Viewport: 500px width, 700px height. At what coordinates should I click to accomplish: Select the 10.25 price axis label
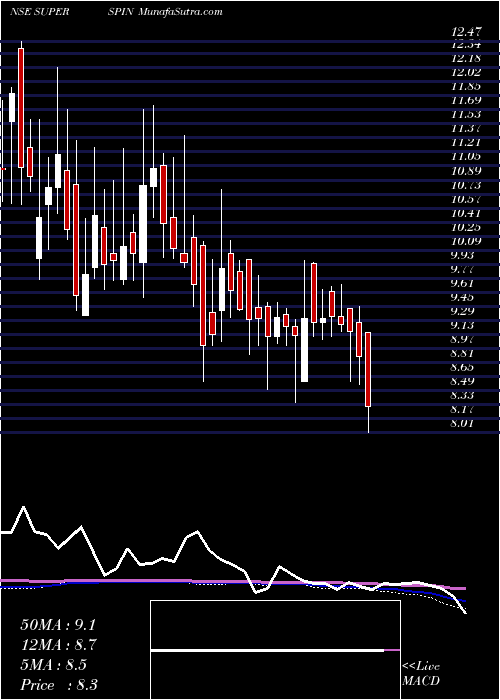pos(467,227)
